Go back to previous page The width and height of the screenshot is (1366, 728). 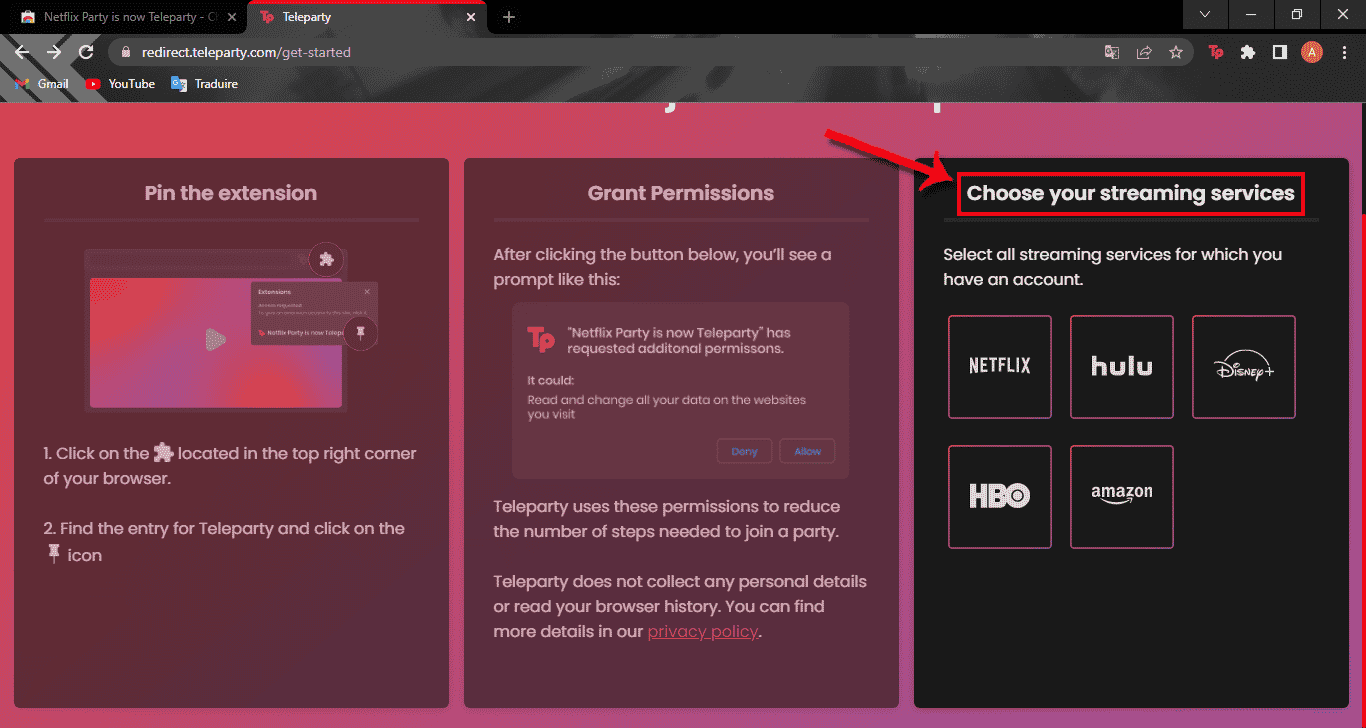pos(22,52)
